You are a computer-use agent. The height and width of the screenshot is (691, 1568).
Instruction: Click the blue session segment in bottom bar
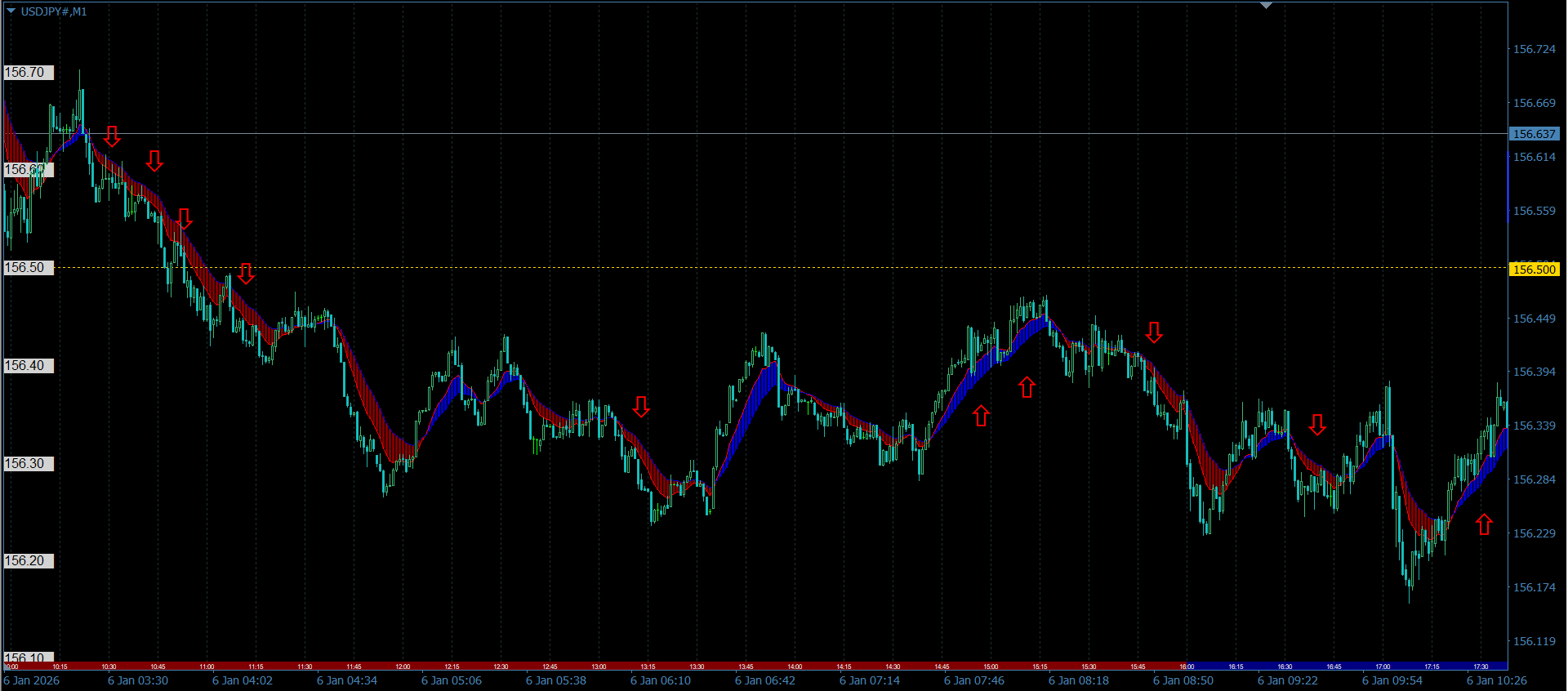(1347, 666)
